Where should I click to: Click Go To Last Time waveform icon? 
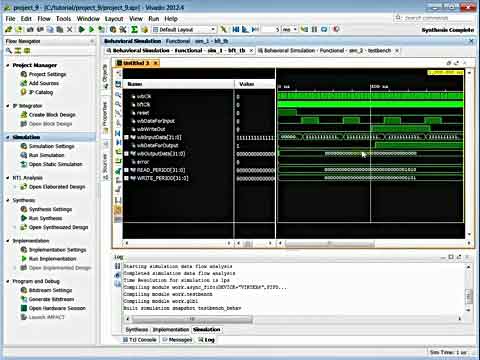pyautogui.click(x=118, y=142)
